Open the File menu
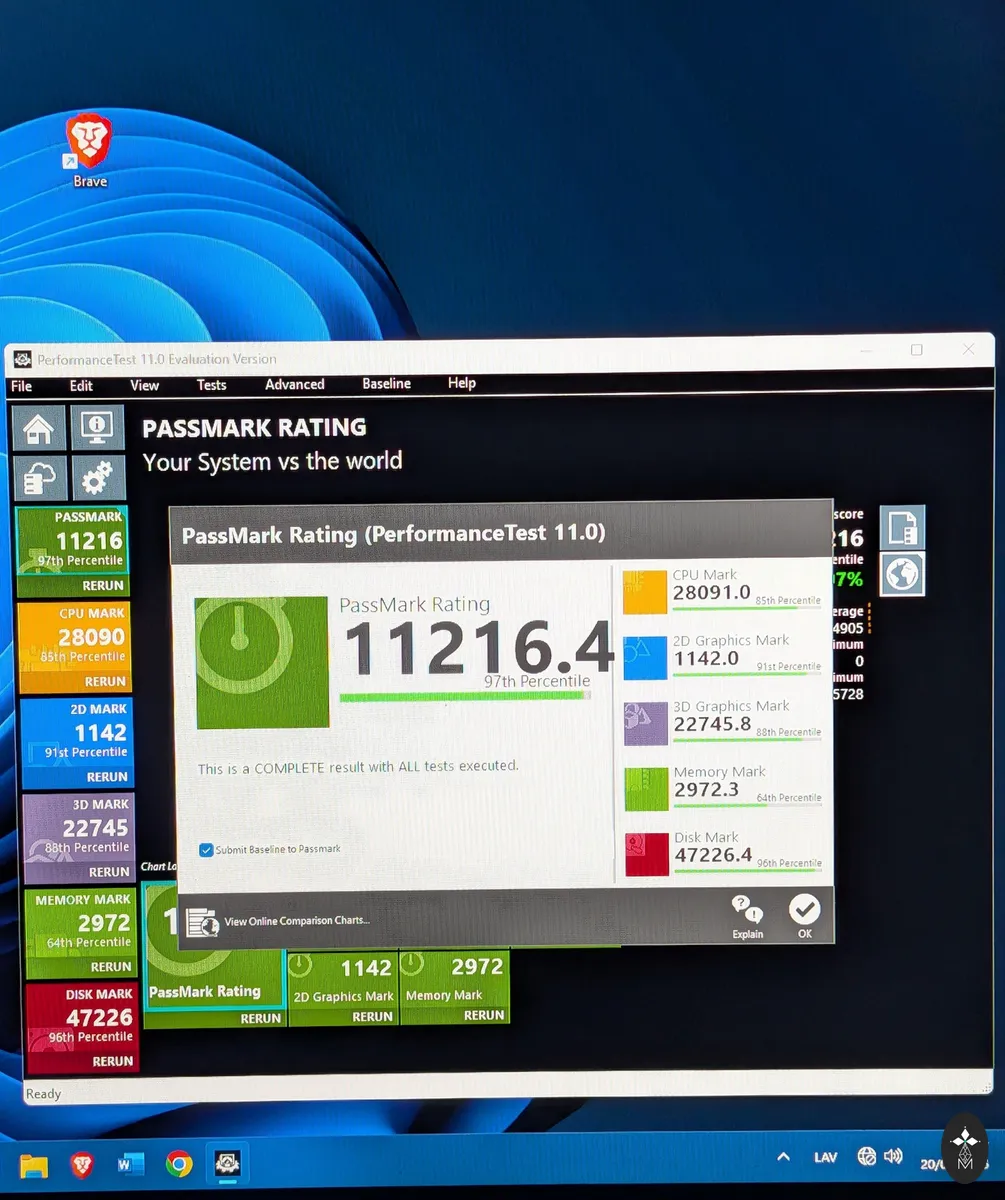The height and width of the screenshot is (1200, 1005). click(x=21, y=386)
